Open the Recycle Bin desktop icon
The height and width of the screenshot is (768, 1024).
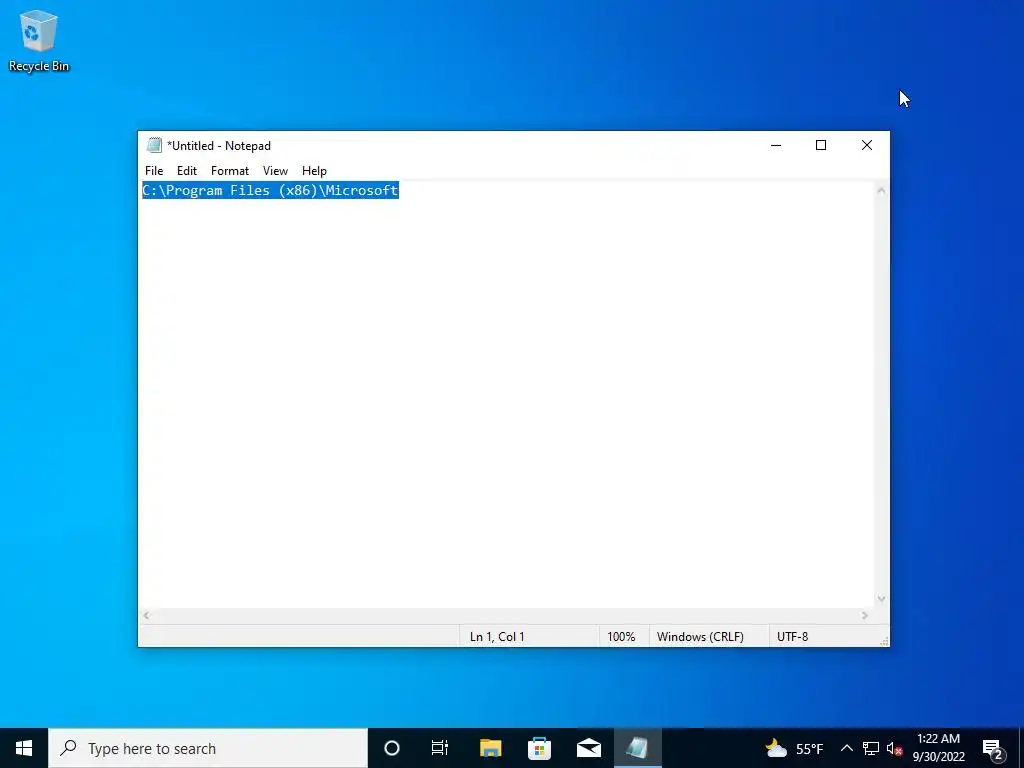pos(39,40)
